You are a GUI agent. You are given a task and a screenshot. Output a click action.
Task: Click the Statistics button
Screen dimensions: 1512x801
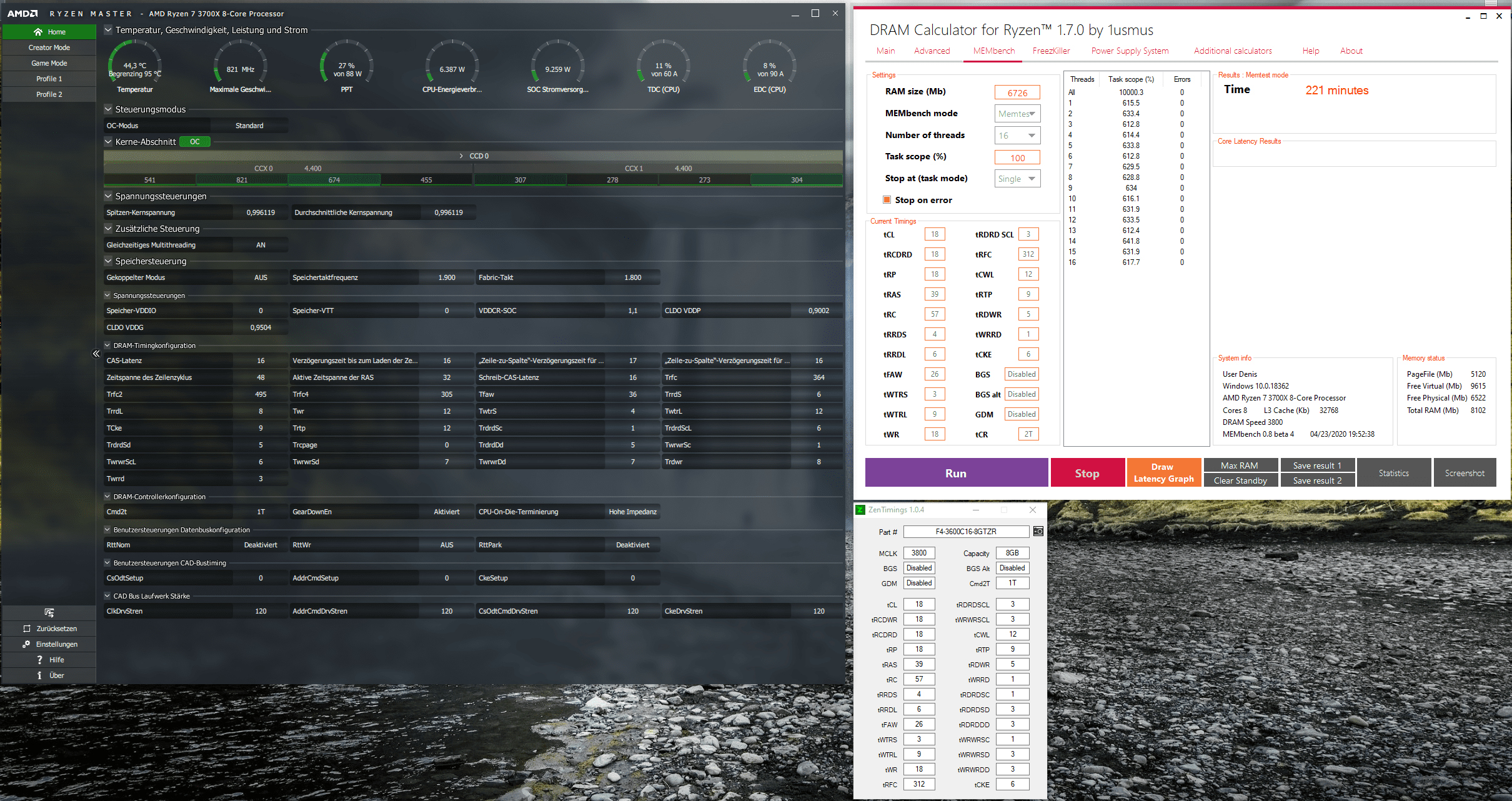(x=1393, y=473)
